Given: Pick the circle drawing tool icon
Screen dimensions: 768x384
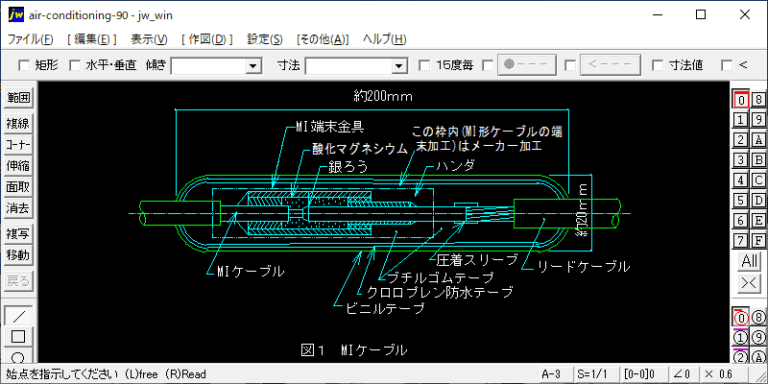Looking at the screenshot, I should [x=19, y=356].
